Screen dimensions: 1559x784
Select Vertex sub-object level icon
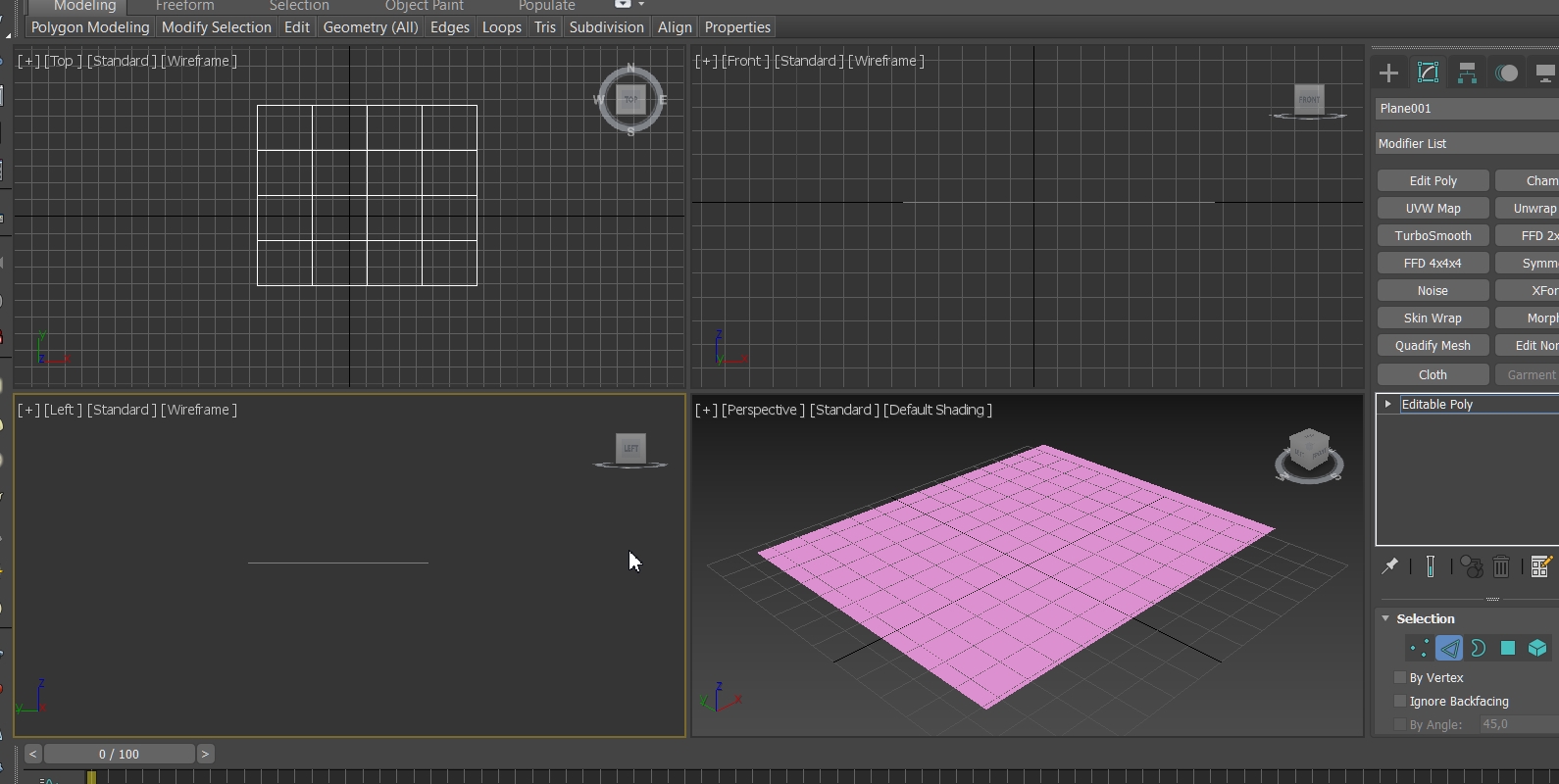coord(1419,648)
